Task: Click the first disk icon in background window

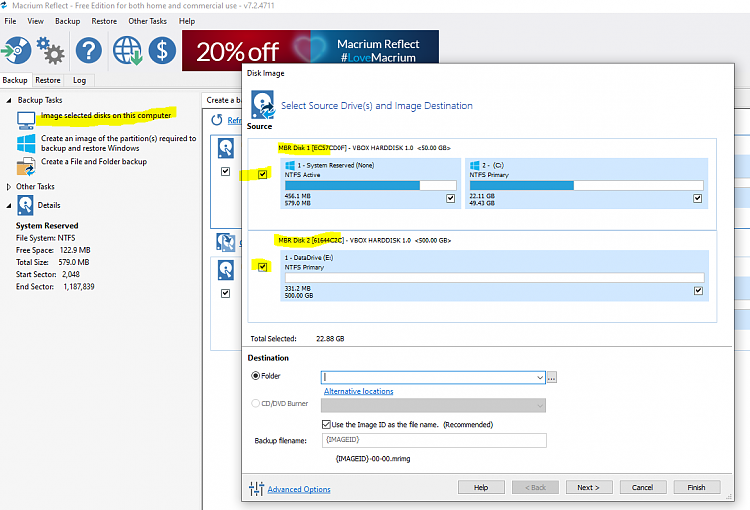Action: pos(226,148)
